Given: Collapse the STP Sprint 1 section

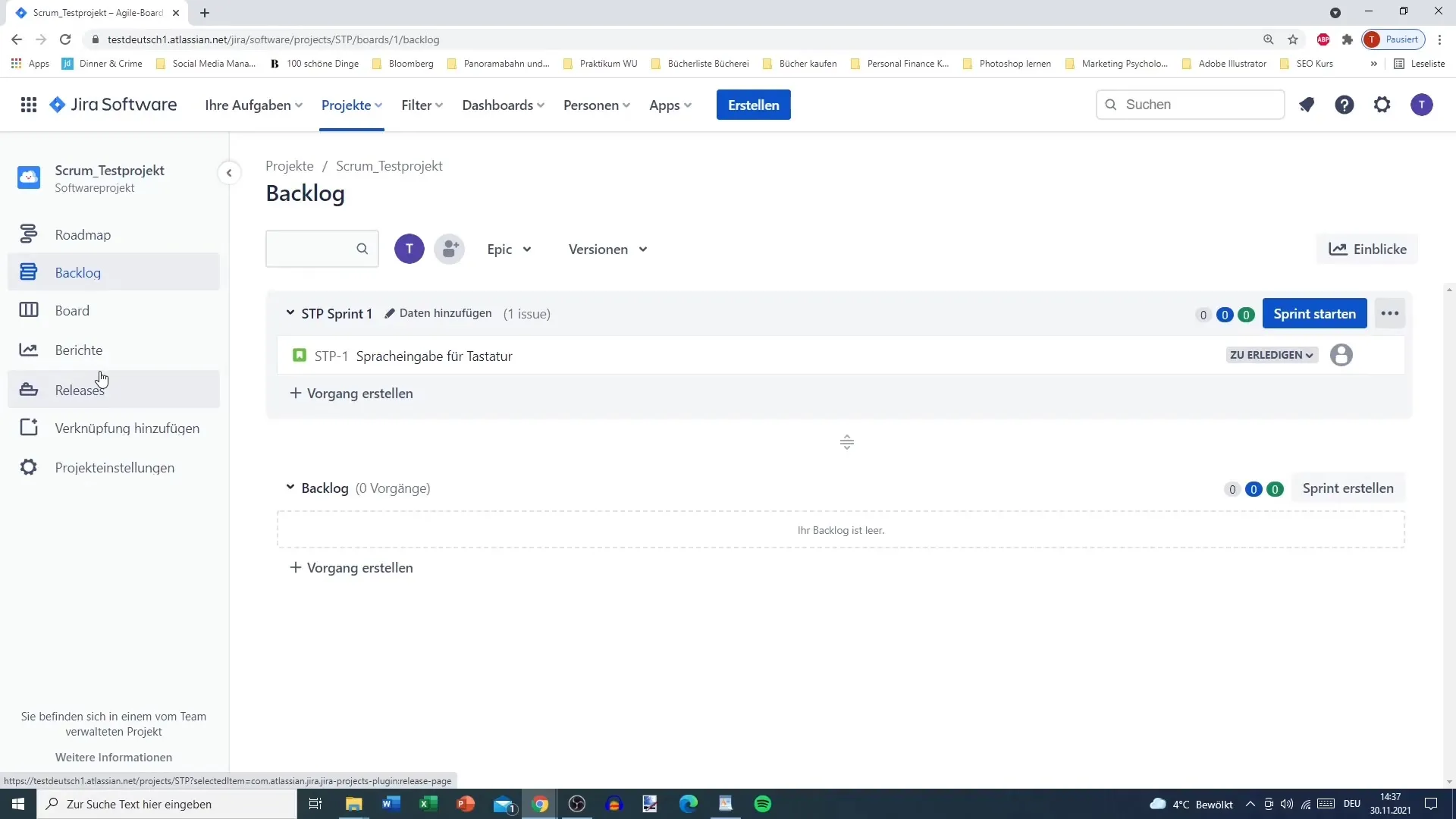Looking at the screenshot, I should [x=290, y=313].
